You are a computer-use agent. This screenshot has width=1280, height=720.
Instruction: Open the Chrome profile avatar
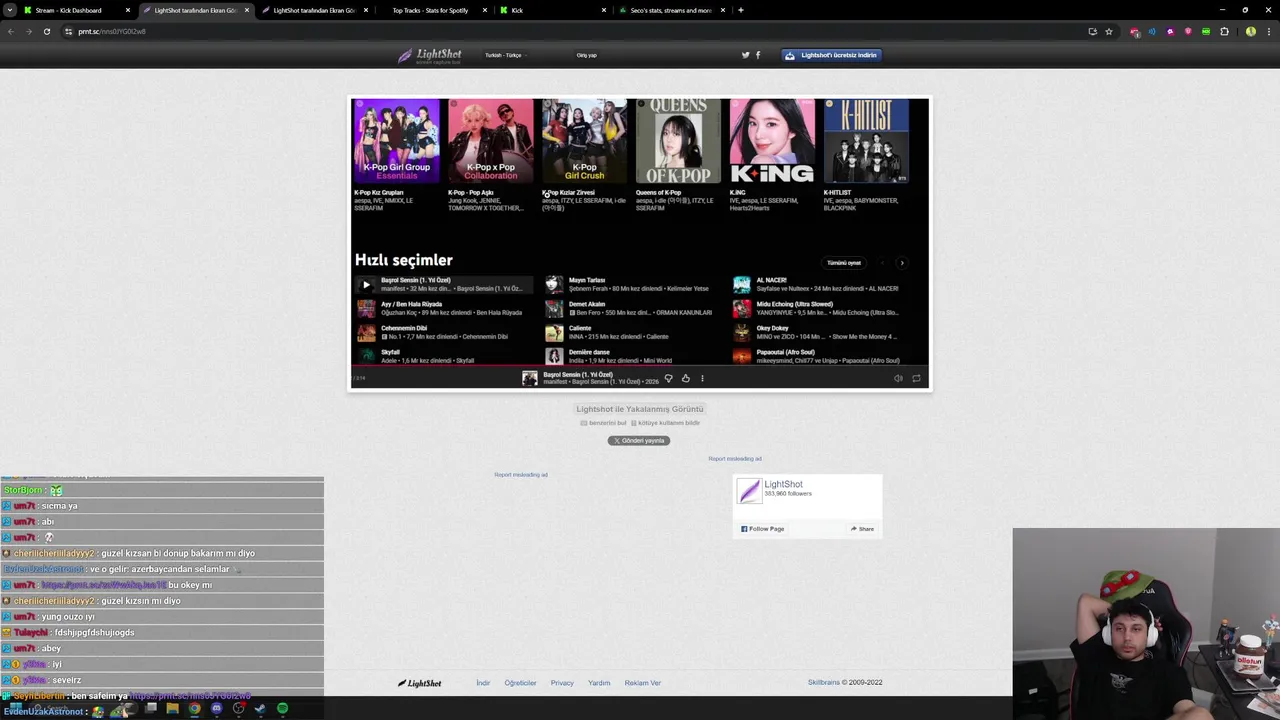point(1250,31)
